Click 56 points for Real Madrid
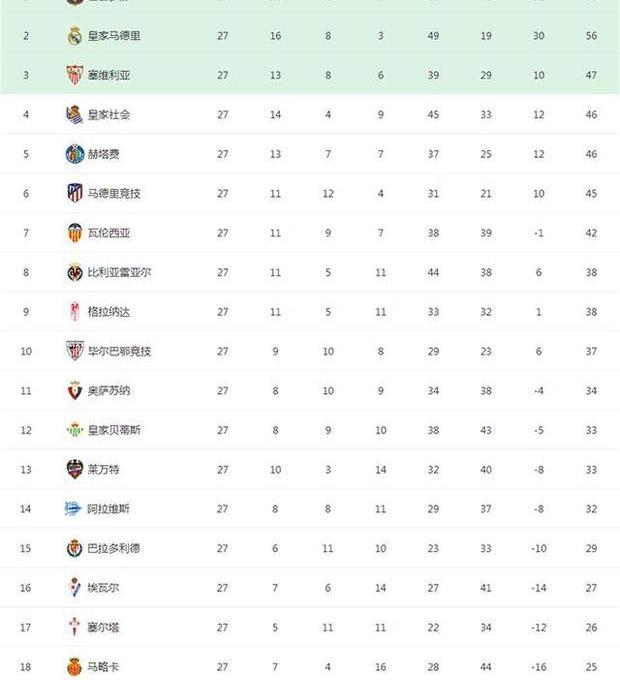The height and width of the screenshot is (680, 620). [x=591, y=36]
